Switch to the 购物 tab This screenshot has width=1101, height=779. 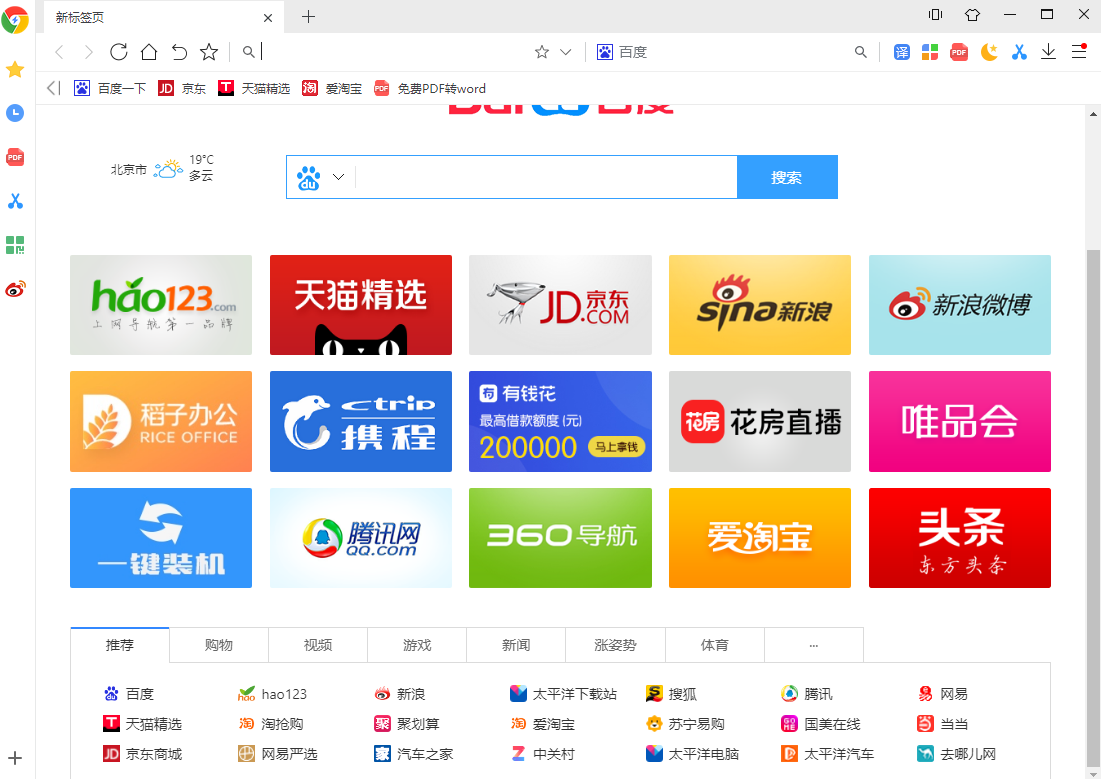pos(219,645)
